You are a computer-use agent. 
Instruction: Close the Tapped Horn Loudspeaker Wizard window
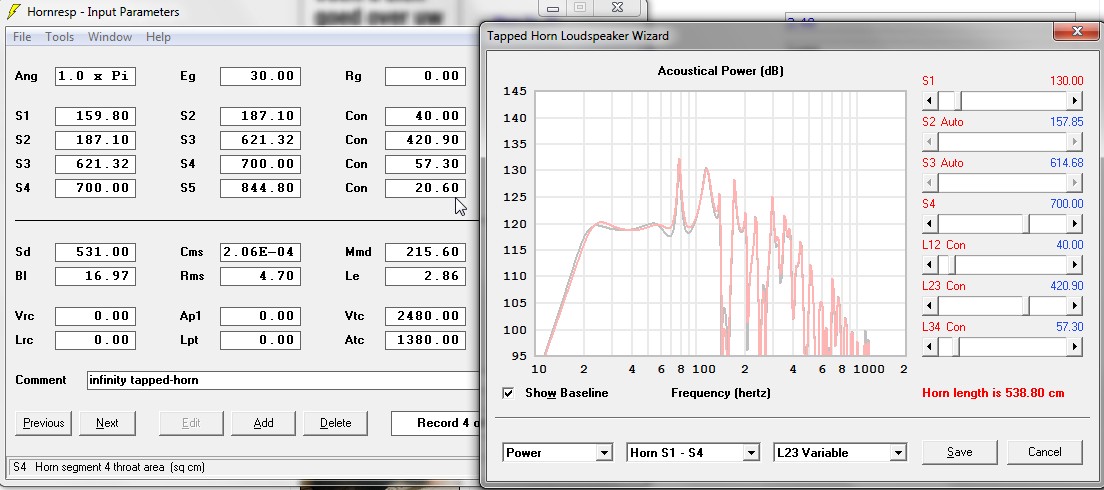1077,30
